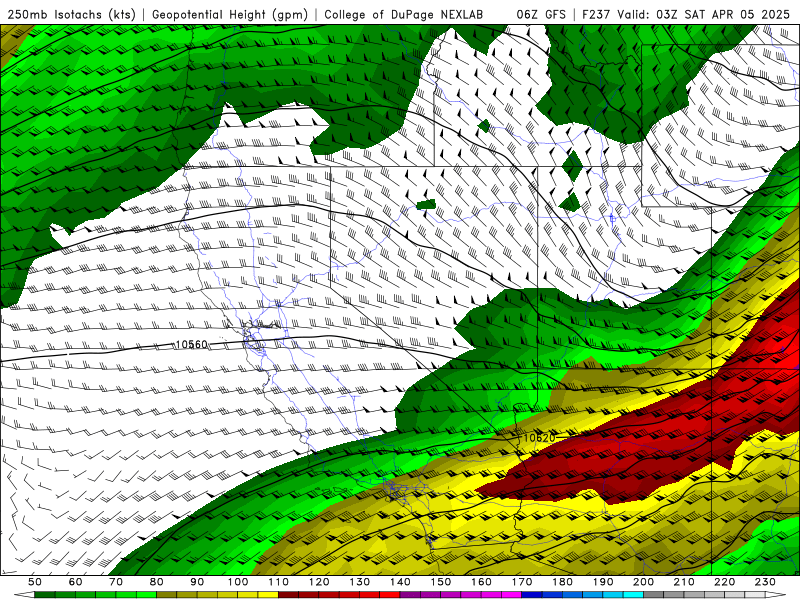Click the 130 value on the color scale

click(360, 582)
